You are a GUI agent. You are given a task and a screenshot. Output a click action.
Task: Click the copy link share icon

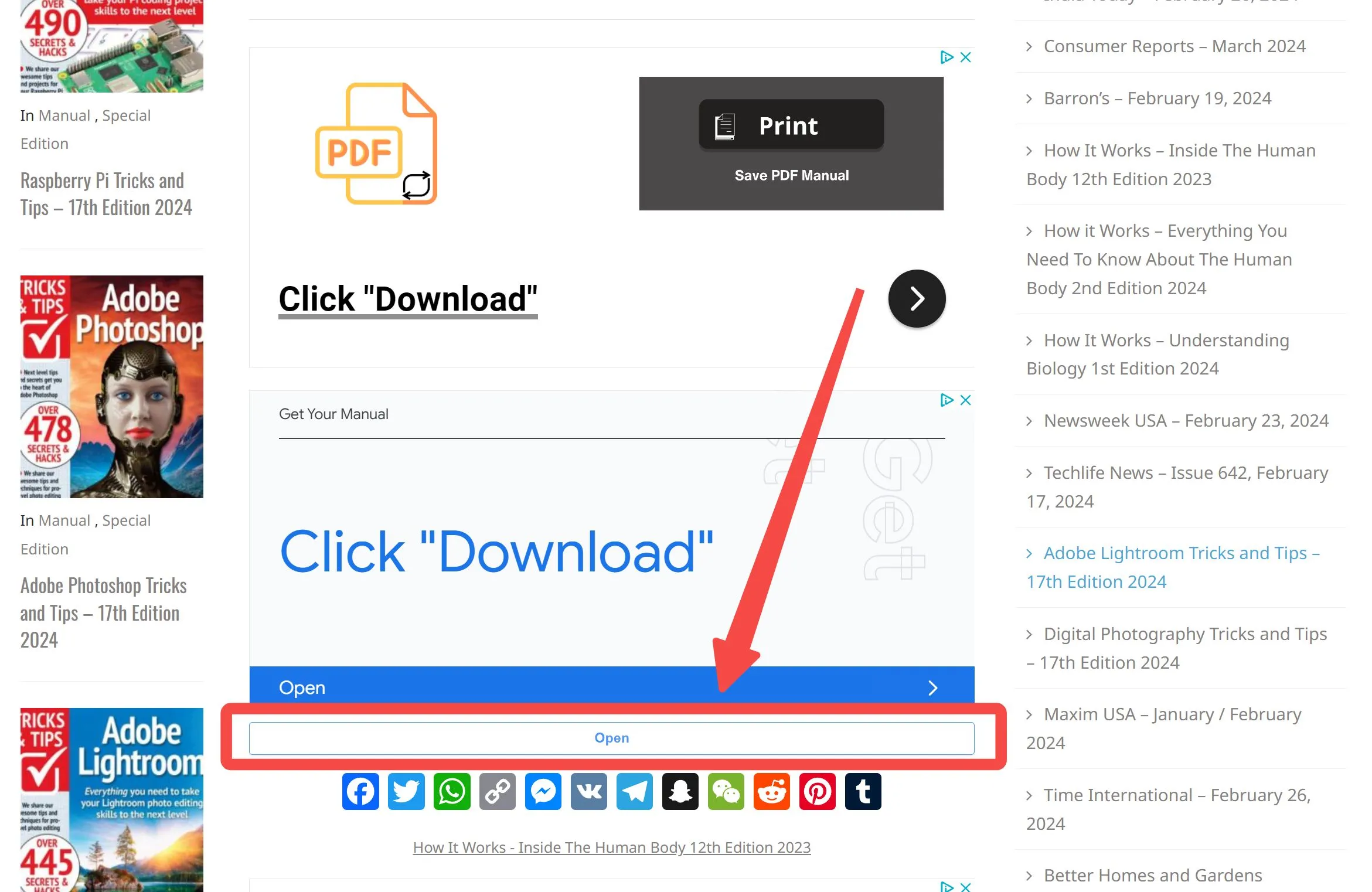tap(499, 791)
